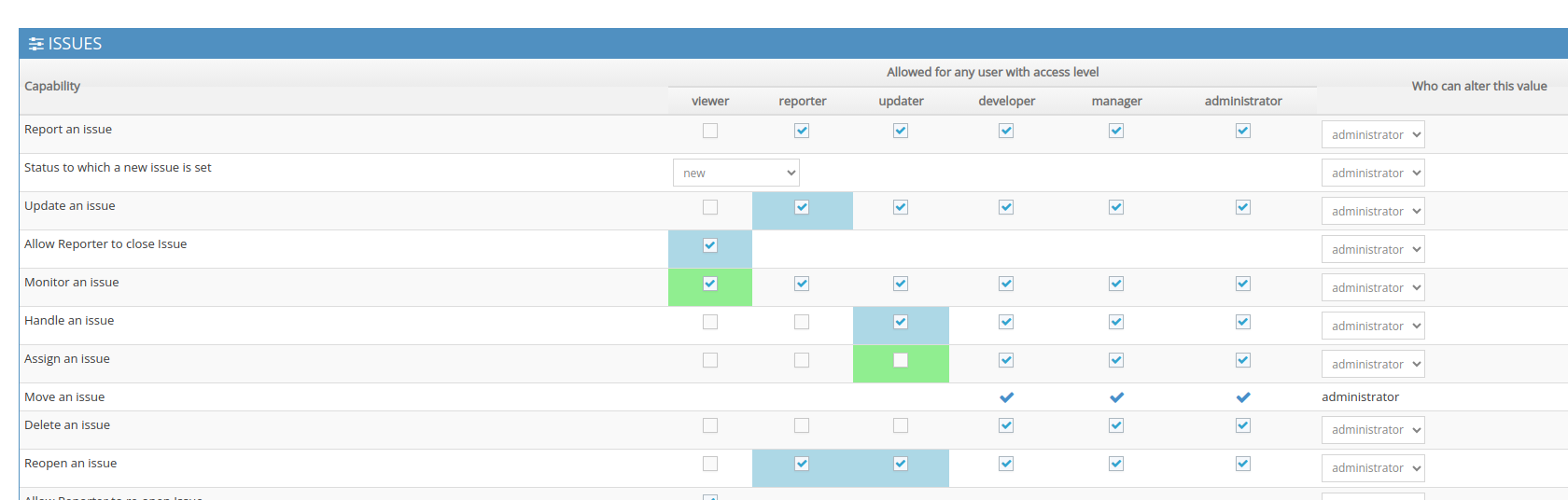Disable Delete an issue for manager
1568x500 pixels.
[1116, 425]
